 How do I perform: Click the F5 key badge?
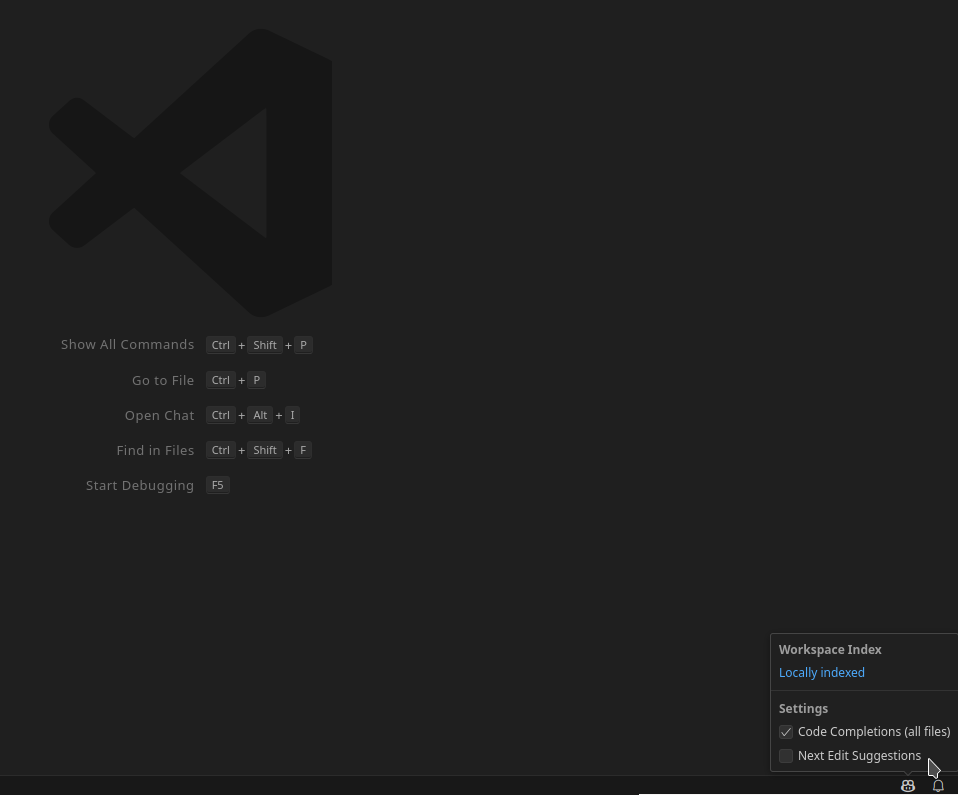(x=217, y=485)
